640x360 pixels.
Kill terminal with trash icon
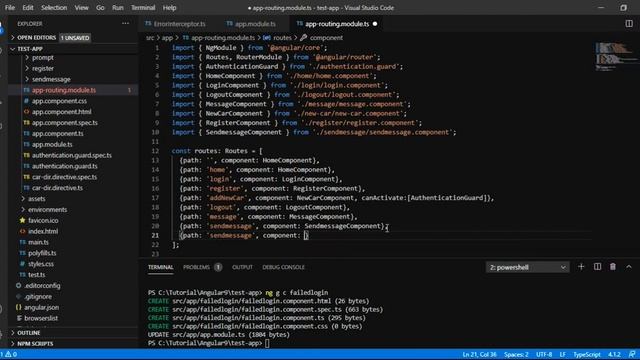tap(613, 267)
